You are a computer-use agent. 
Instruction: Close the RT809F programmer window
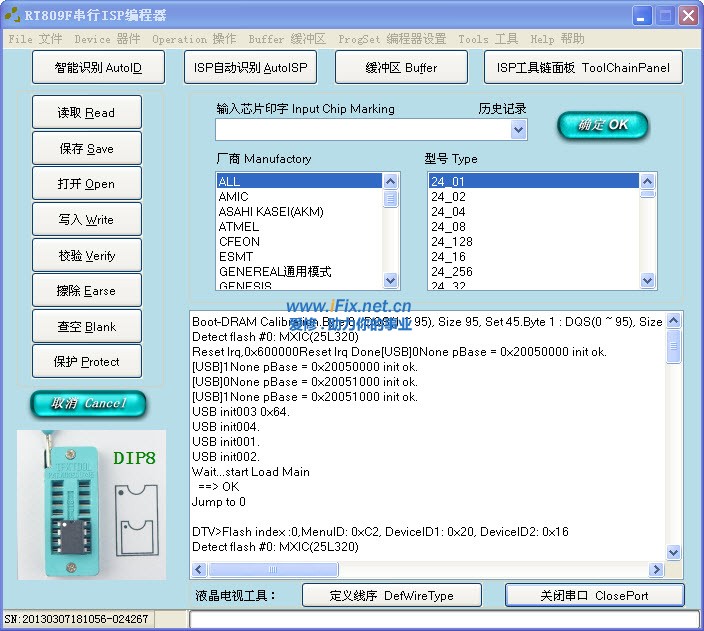point(688,16)
